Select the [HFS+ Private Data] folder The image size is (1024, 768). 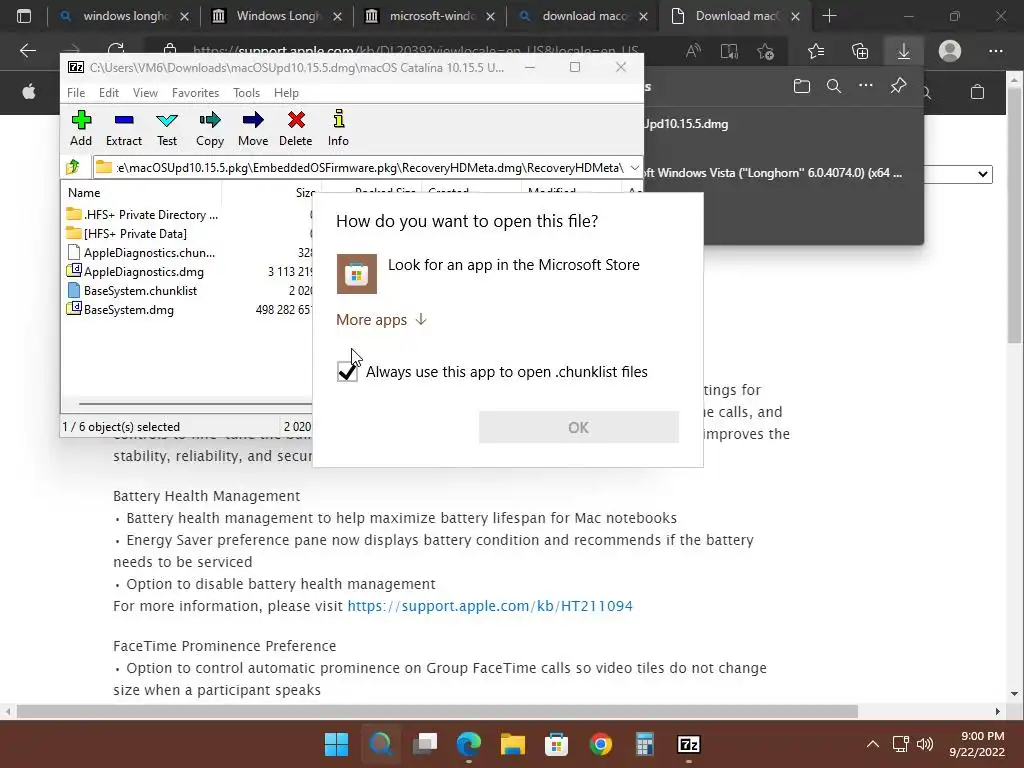(x=135, y=234)
